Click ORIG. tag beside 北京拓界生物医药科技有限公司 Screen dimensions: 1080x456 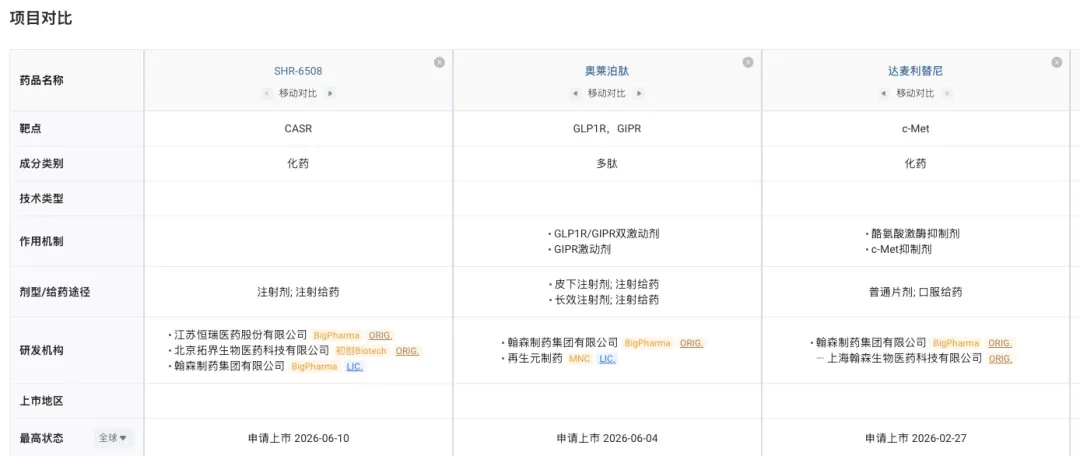[x=408, y=351]
